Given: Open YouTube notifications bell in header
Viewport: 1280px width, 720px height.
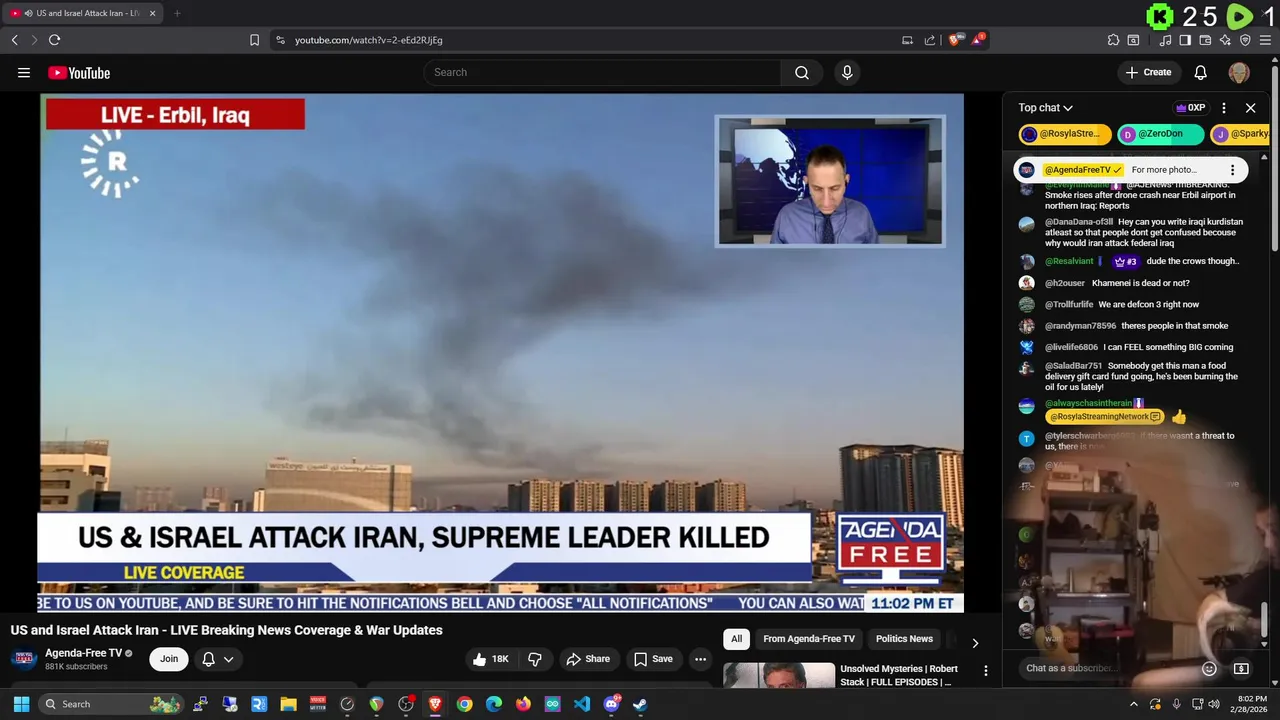Looking at the screenshot, I should [1201, 72].
